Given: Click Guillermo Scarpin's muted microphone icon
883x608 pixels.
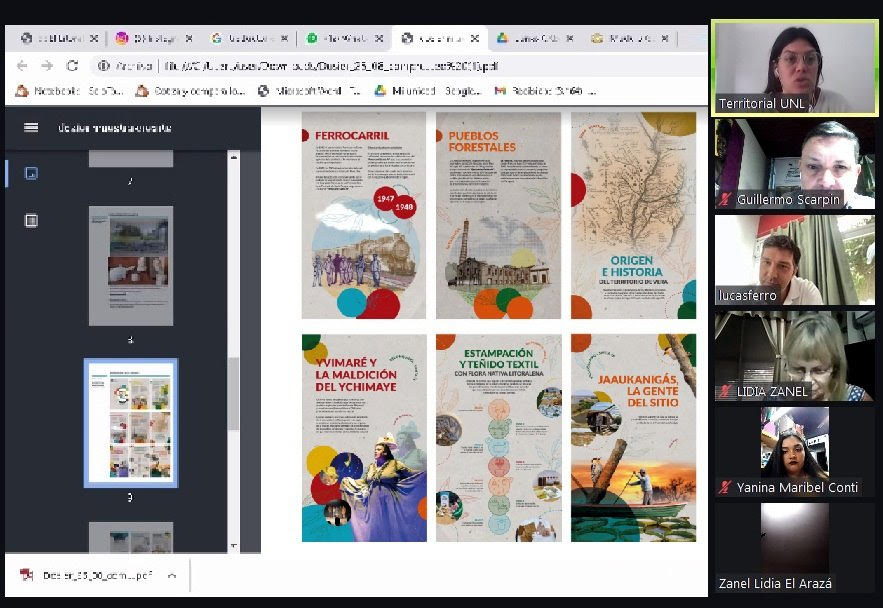Looking at the screenshot, I should pyautogui.click(x=725, y=200).
